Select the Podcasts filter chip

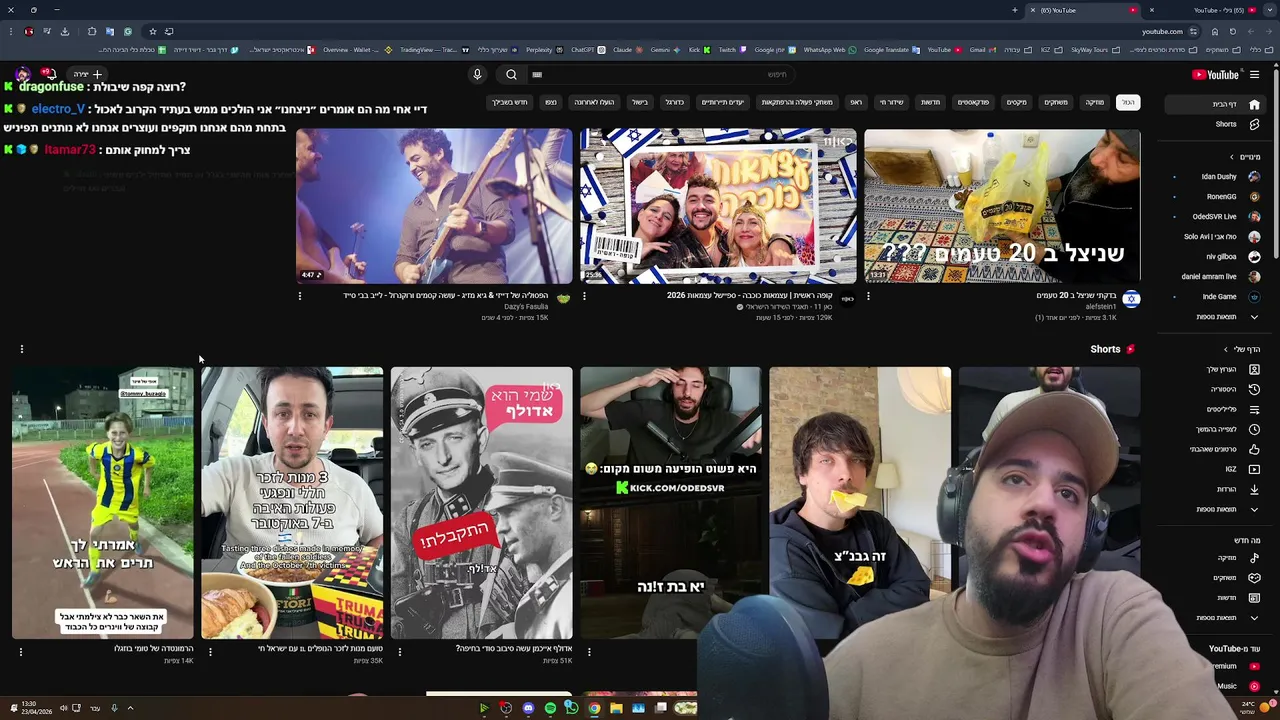pyautogui.click(x=974, y=102)
